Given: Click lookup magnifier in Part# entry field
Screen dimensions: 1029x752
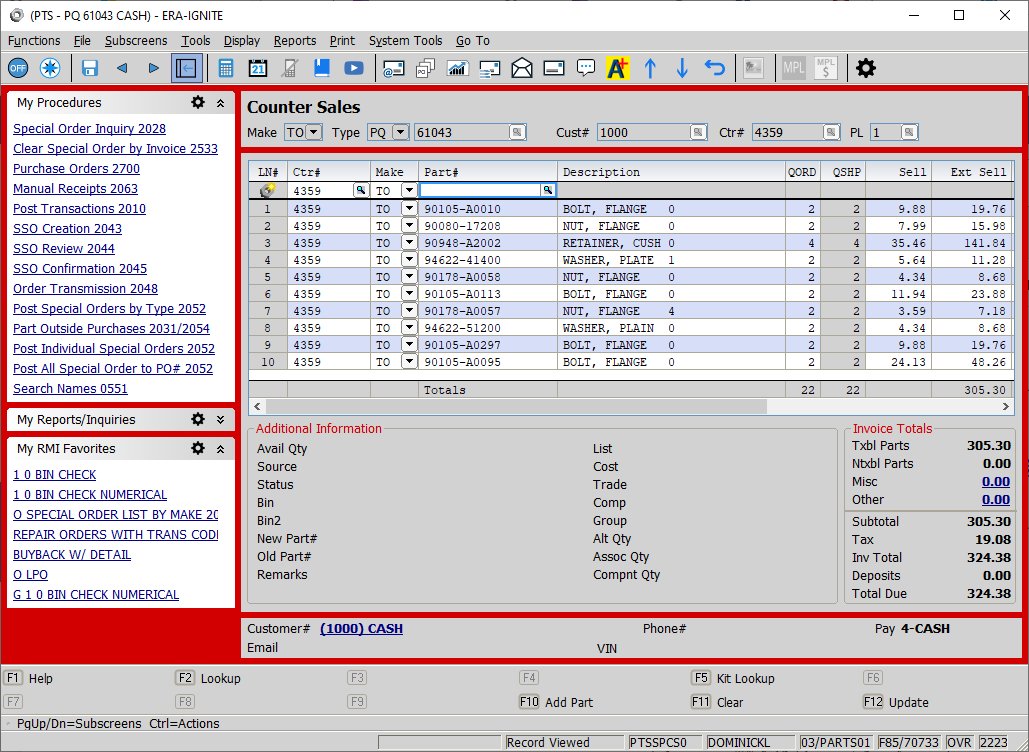Looking at the screenshot, I should pyautogui.click(x=547, y=190).
